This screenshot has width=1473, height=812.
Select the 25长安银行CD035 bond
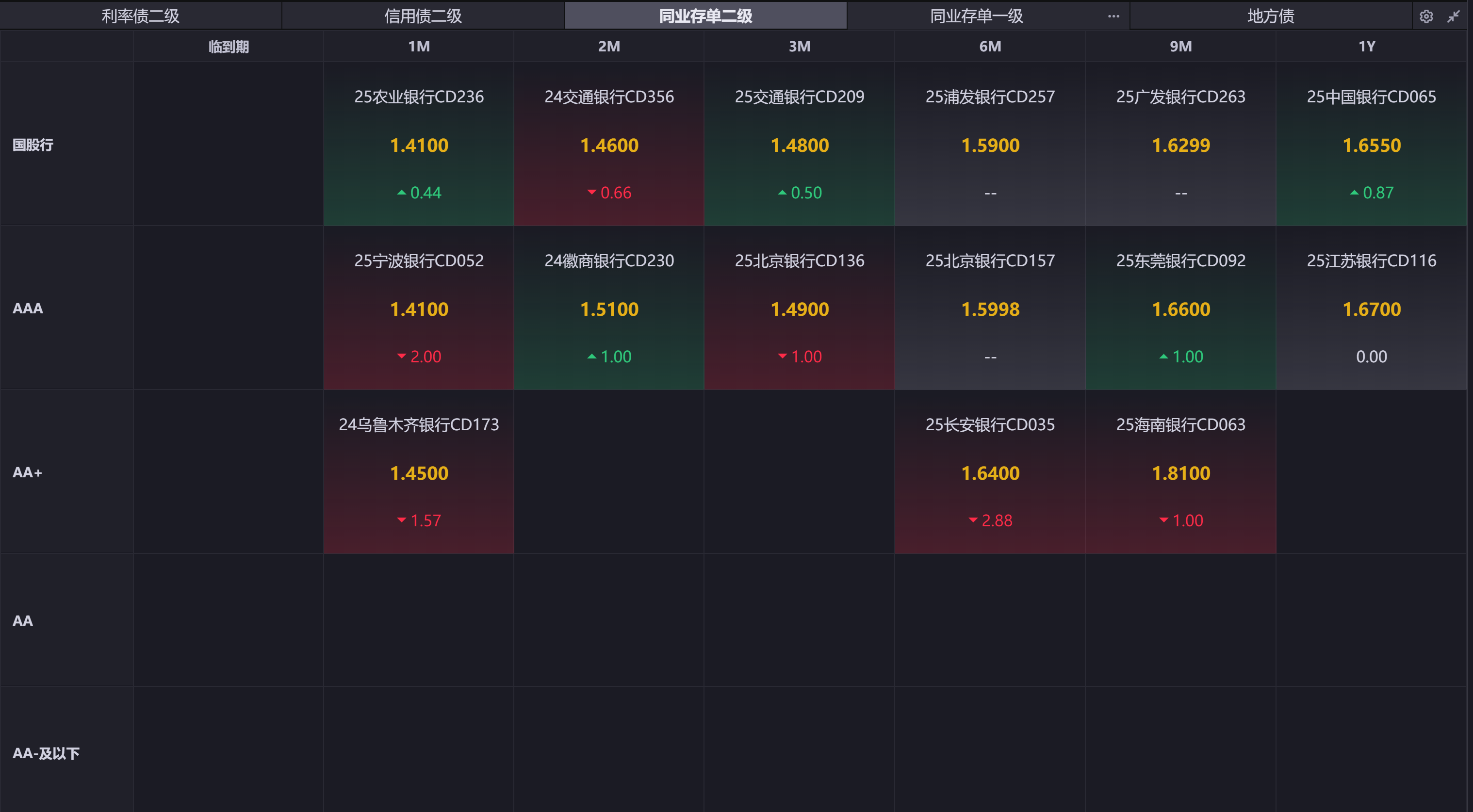click(990, 425)
